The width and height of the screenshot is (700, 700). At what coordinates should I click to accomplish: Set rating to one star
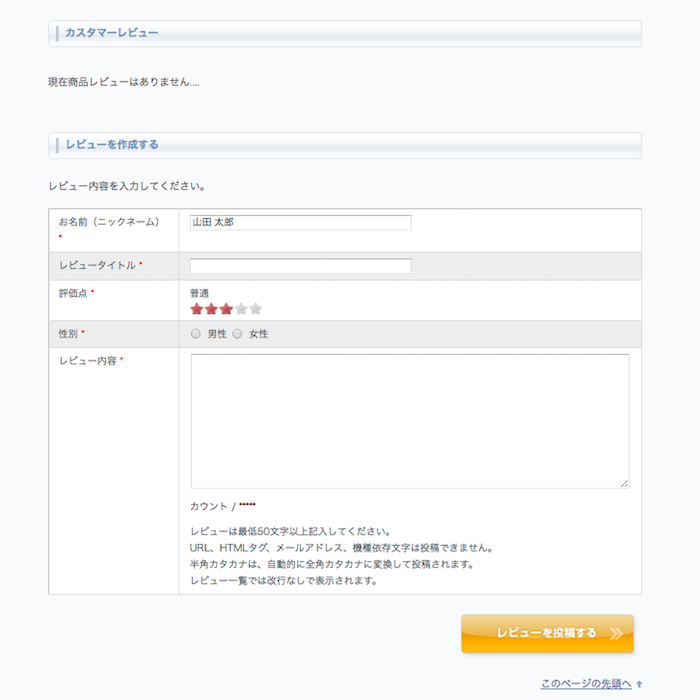coord(197,309)
